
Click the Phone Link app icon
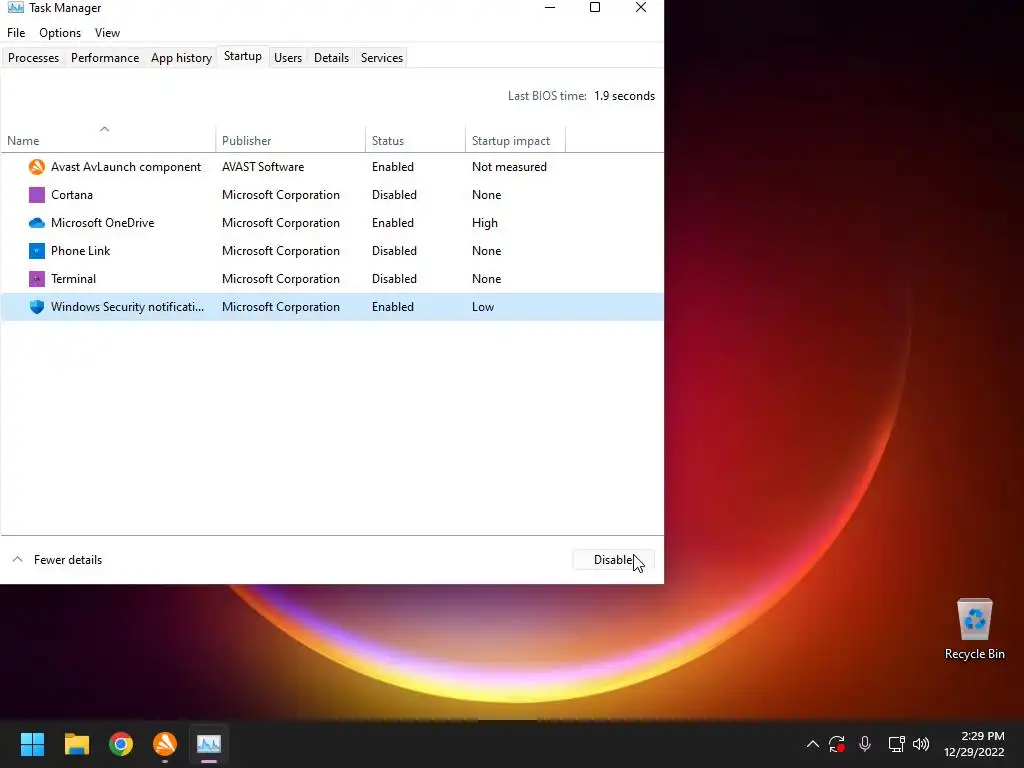coord(37,251)
